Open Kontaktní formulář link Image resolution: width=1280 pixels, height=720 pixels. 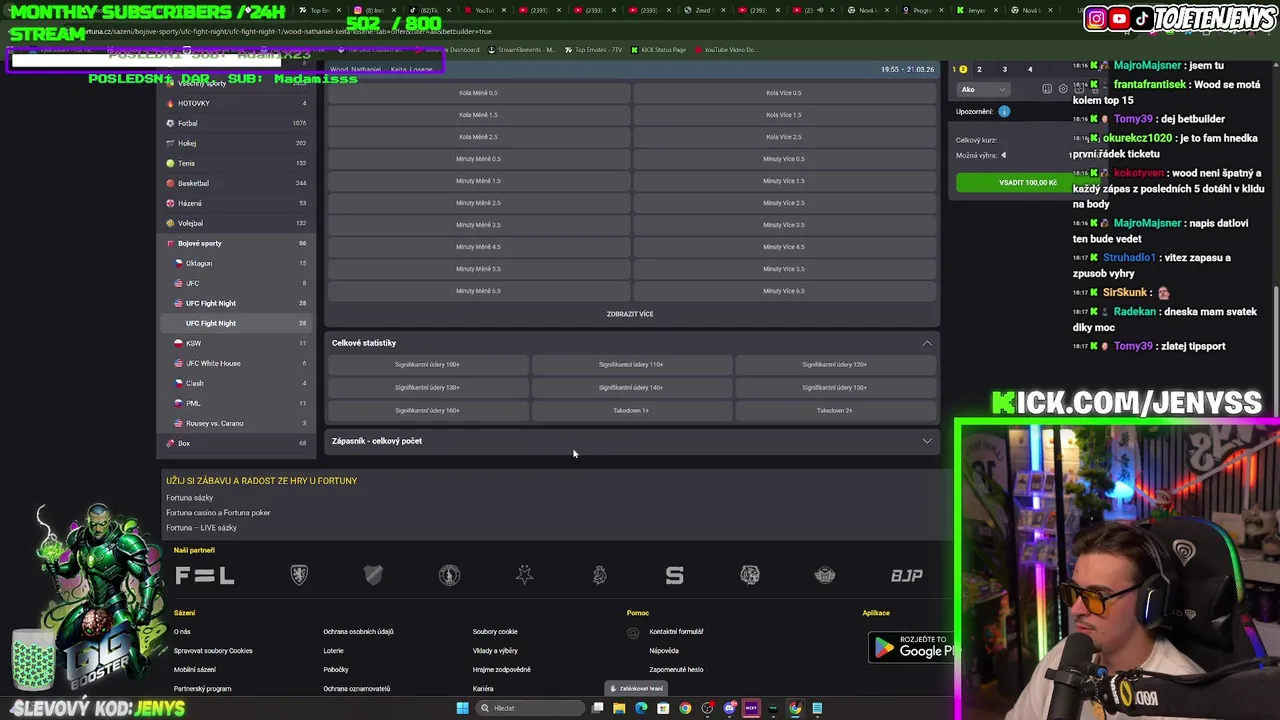pos(676,632)
